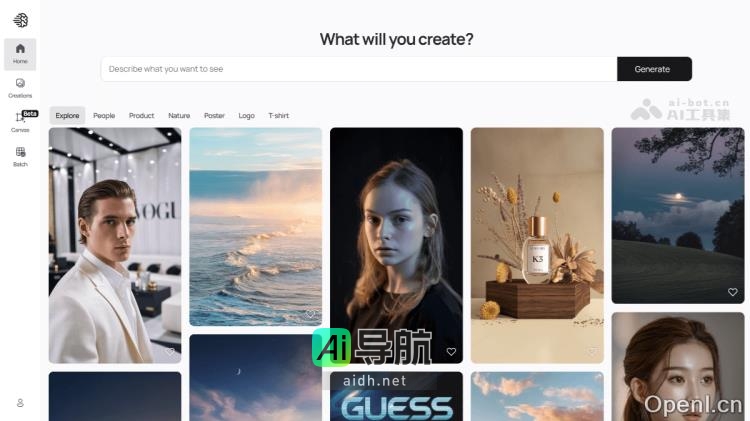Open the Creations sidebar icon

point(20,89)
